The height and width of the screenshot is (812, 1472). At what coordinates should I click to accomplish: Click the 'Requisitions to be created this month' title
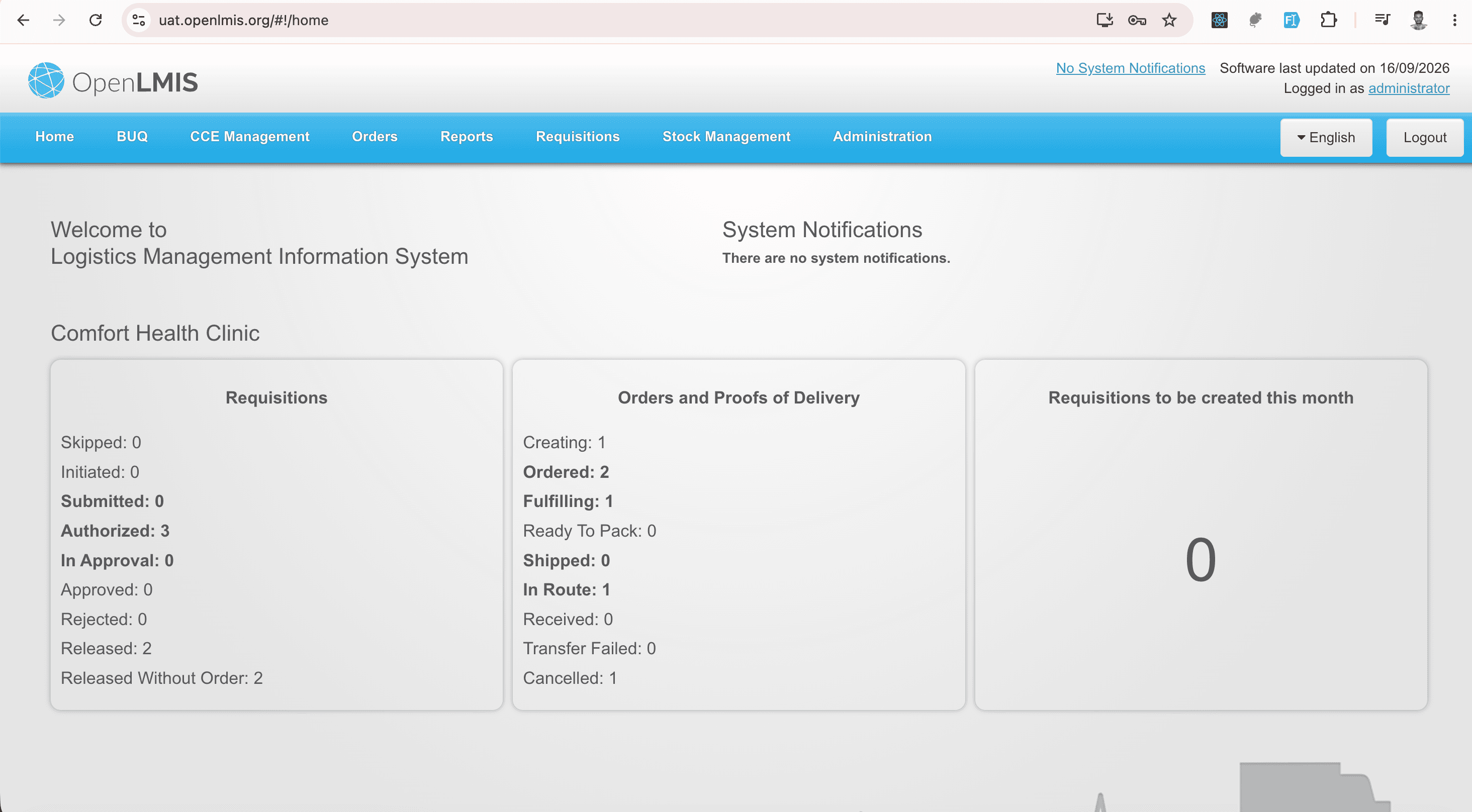(x=1201, y=397)
